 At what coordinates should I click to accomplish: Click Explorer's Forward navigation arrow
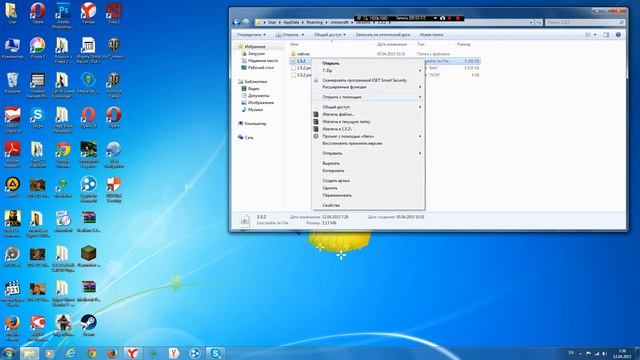tap(246, 22)
